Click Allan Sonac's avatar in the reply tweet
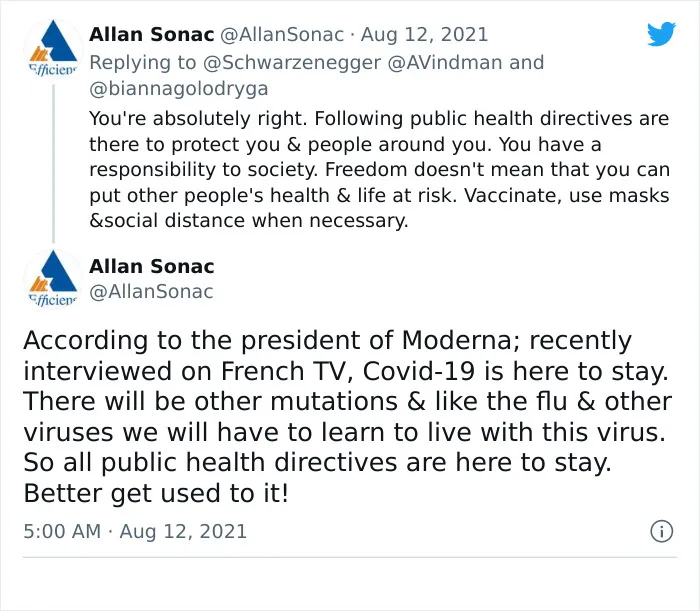The height and width of the screenshot is (611, 700). tap(53, 49)
